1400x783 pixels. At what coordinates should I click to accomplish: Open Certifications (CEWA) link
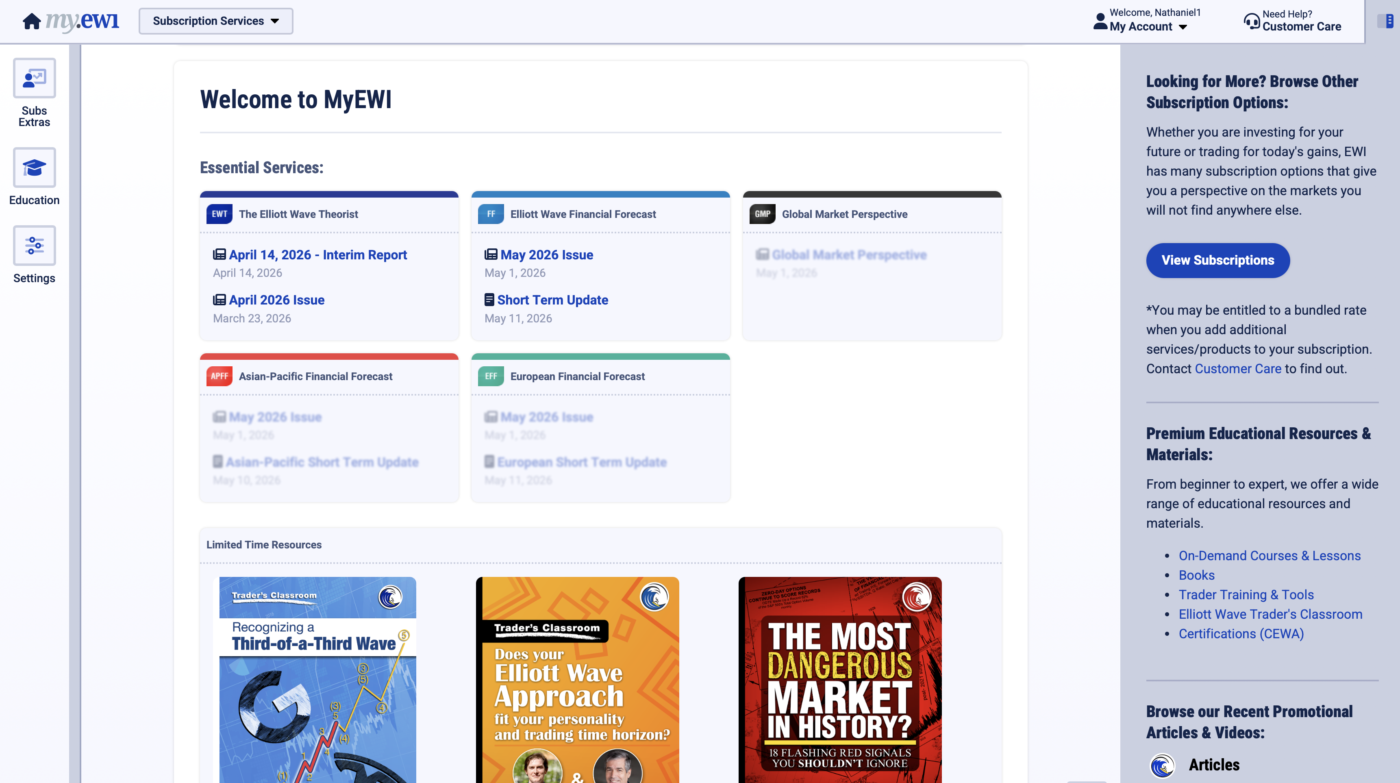[1241, 633]
